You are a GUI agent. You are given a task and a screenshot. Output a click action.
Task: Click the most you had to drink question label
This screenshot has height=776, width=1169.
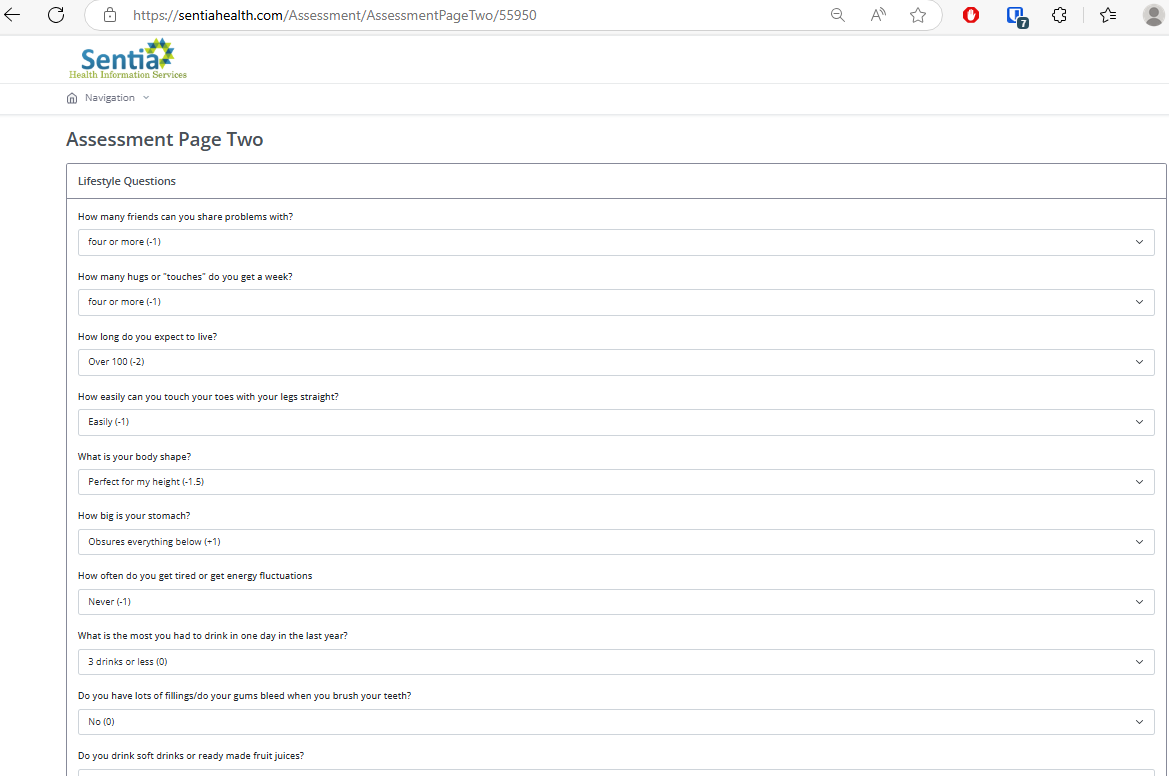(x=212, y=636)
